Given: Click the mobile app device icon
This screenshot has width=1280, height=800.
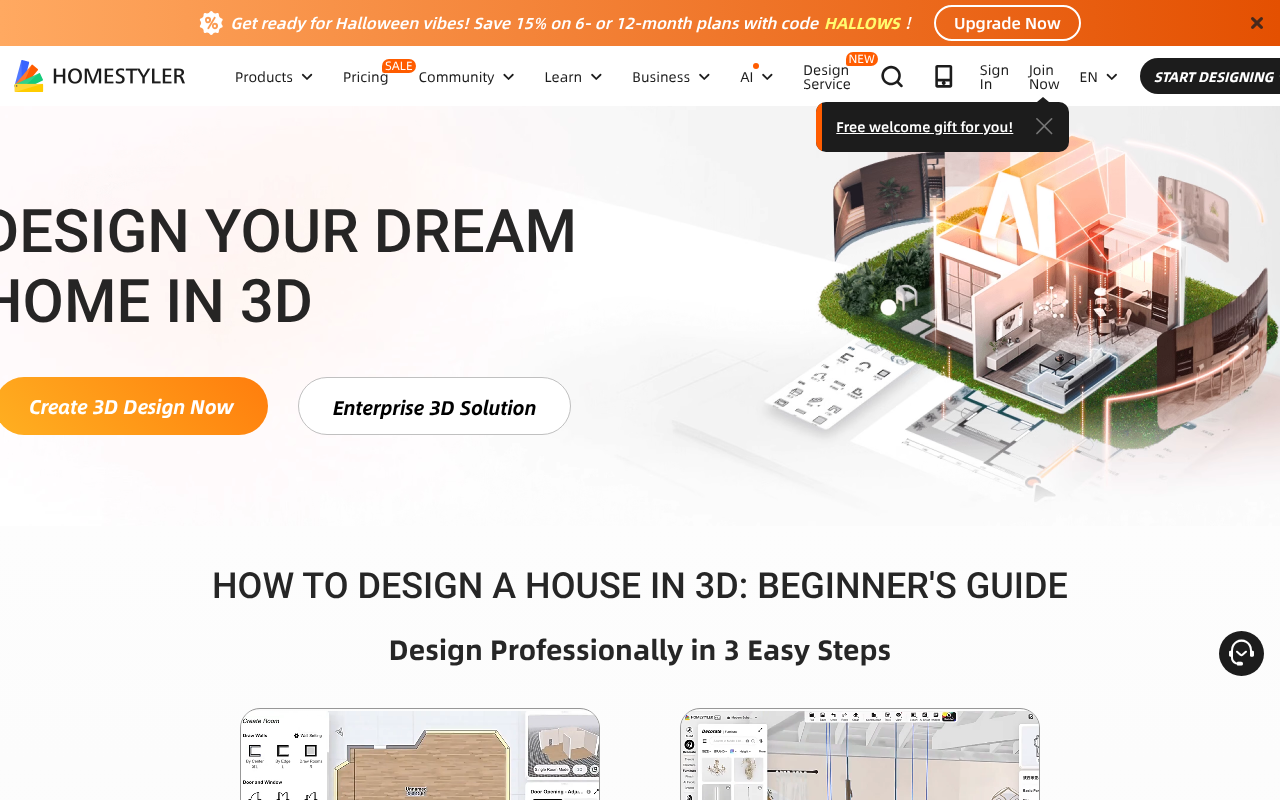Looking at the screenshot, I should pos(943,77).
